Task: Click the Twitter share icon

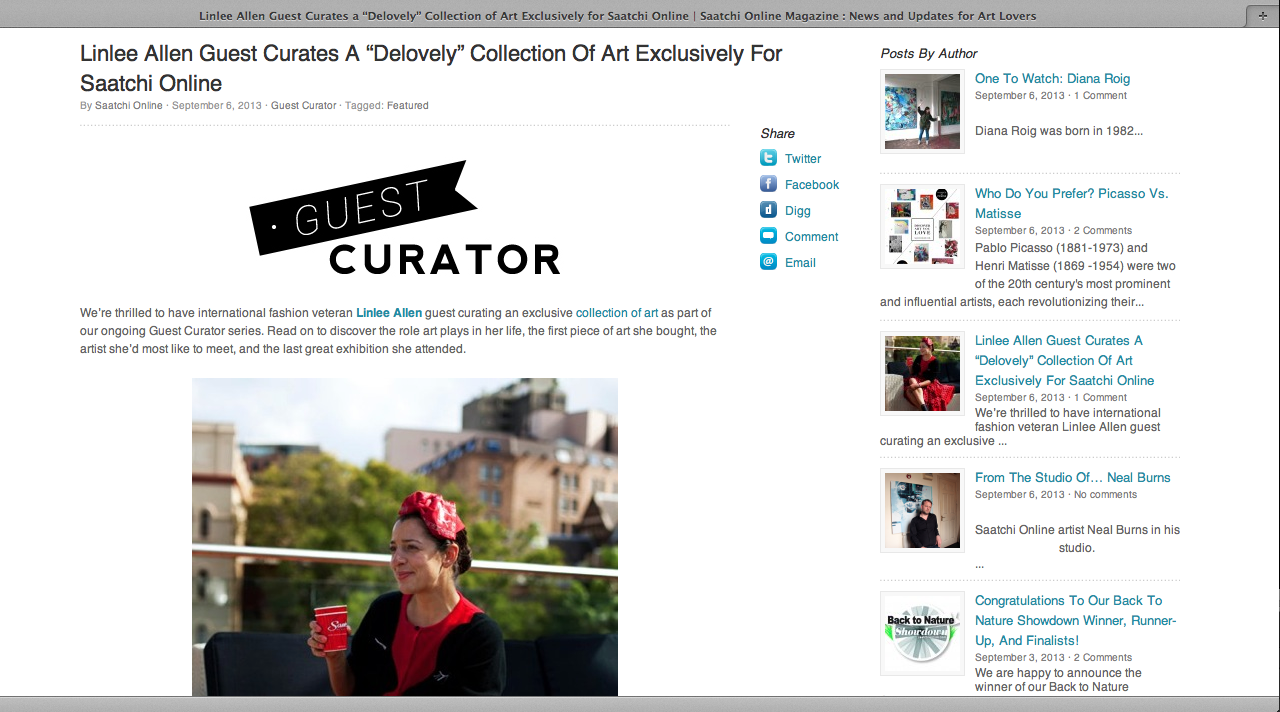Action: point(768,158)
